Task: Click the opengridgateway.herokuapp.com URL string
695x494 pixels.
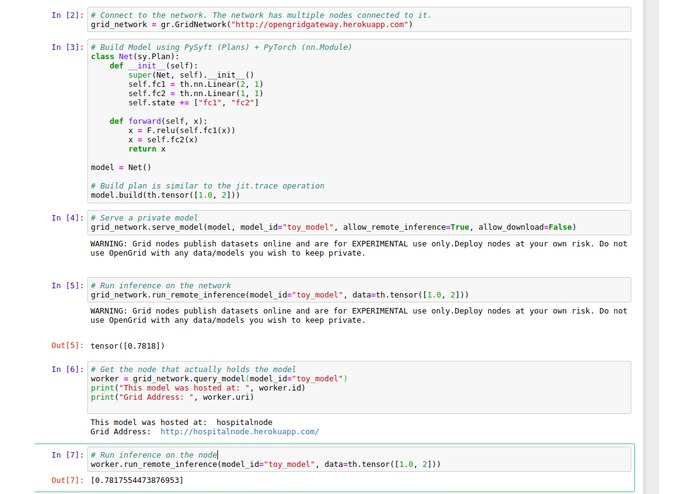Action: [318, 24]
